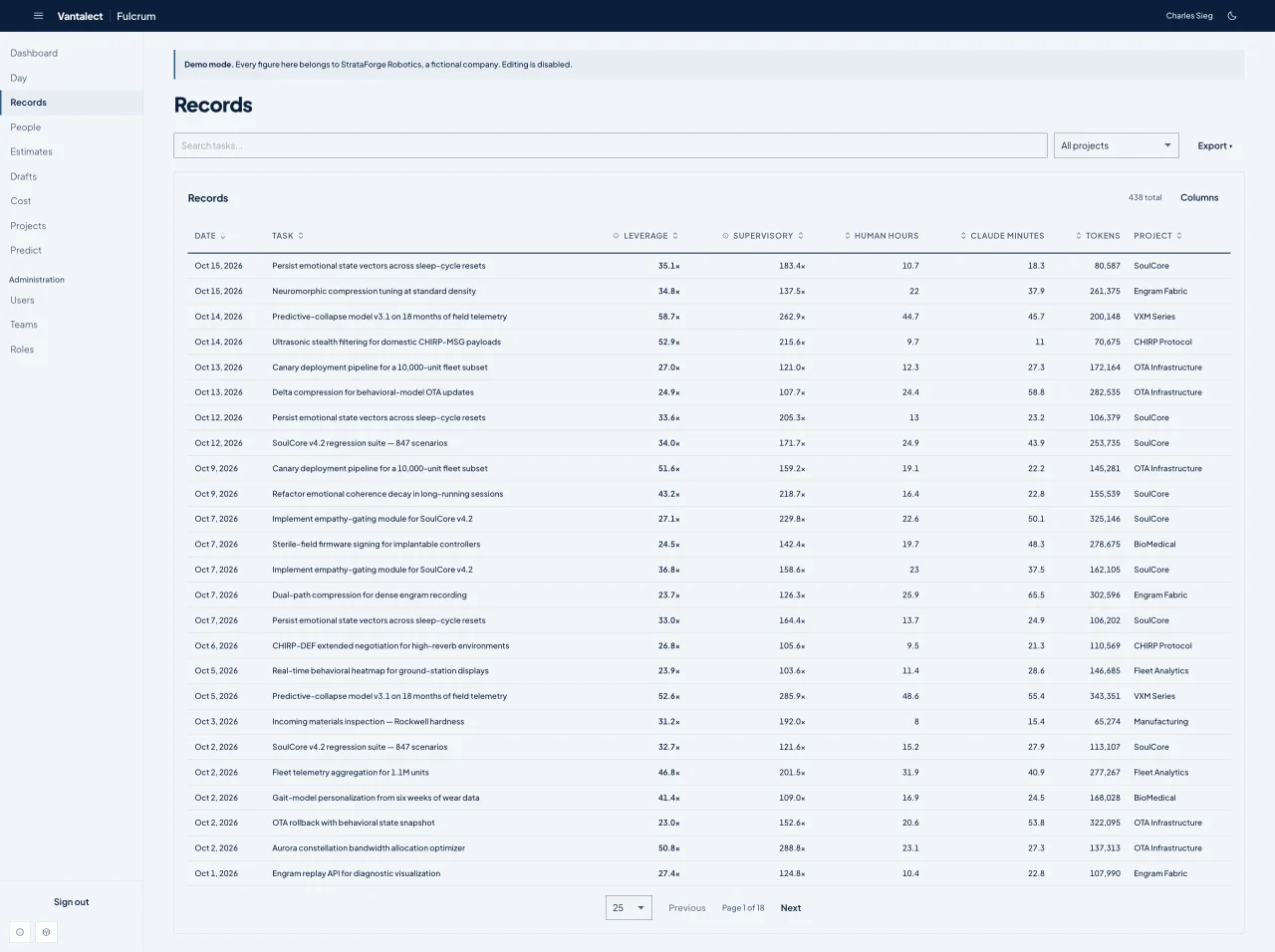Open the rows-per-page dropdown showing 25
Image resolution: width=1275 pixels, height=952 pixels.
tap(629, 908)
